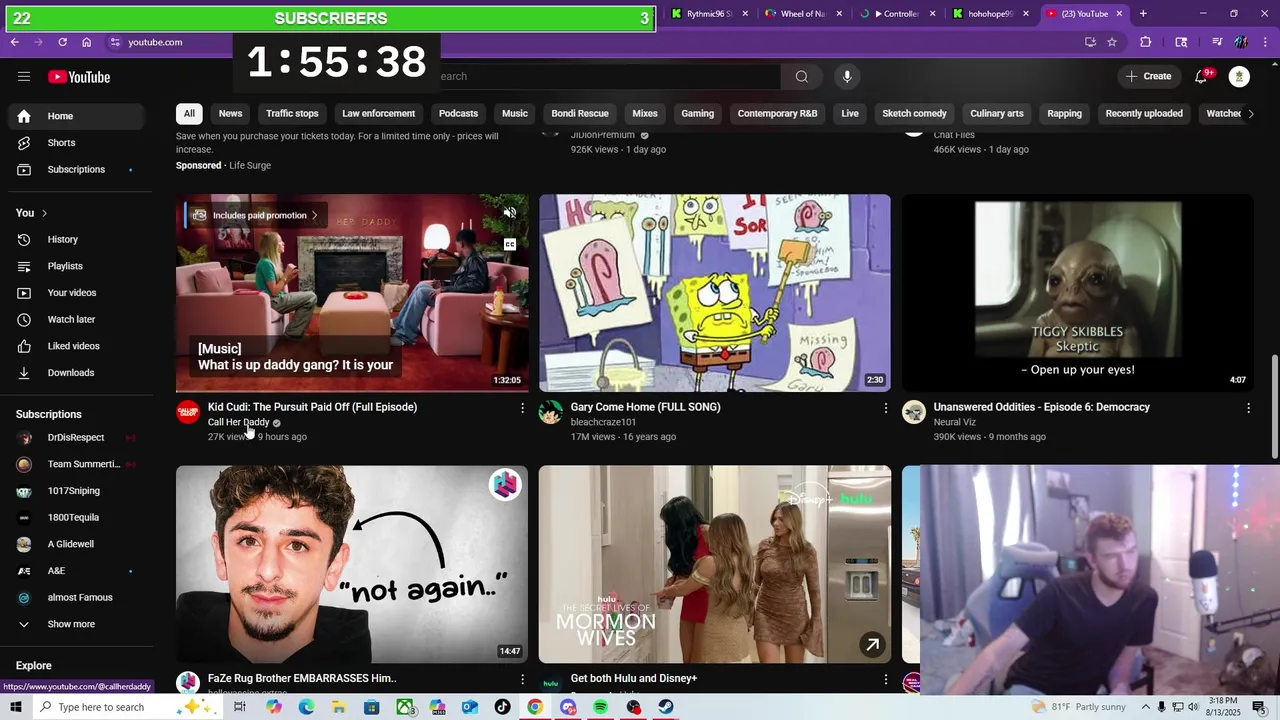Select the Law enforcement filter chip

[x=378, y=114]
